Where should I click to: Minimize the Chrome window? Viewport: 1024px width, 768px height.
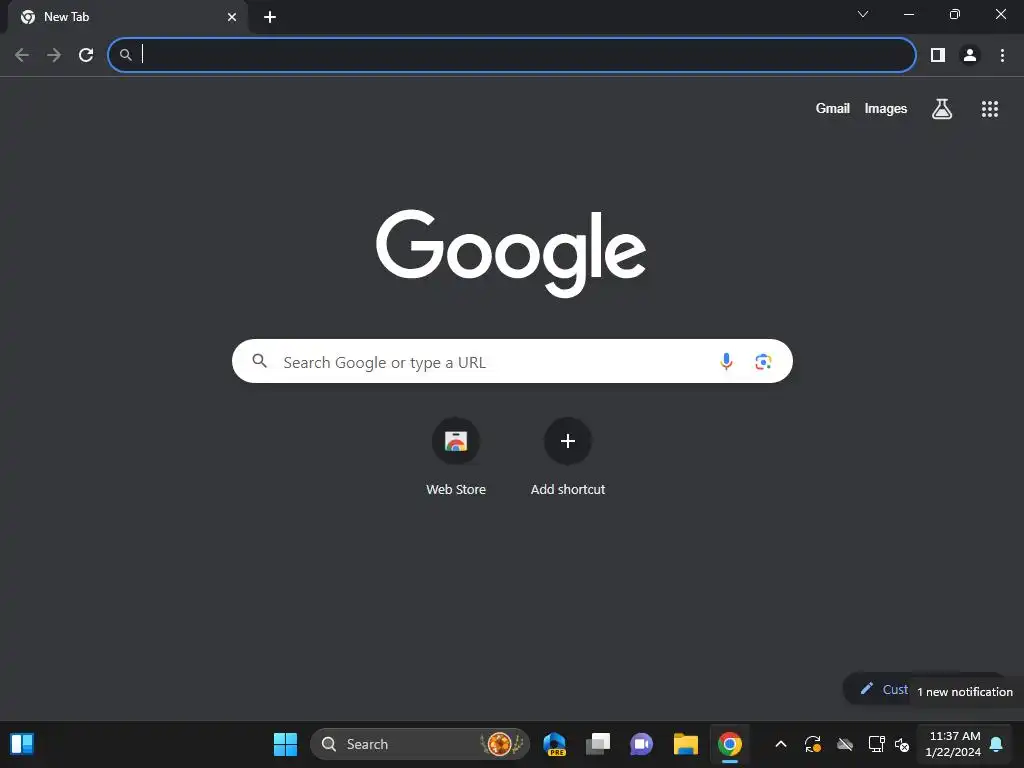(x=908, y=14)
